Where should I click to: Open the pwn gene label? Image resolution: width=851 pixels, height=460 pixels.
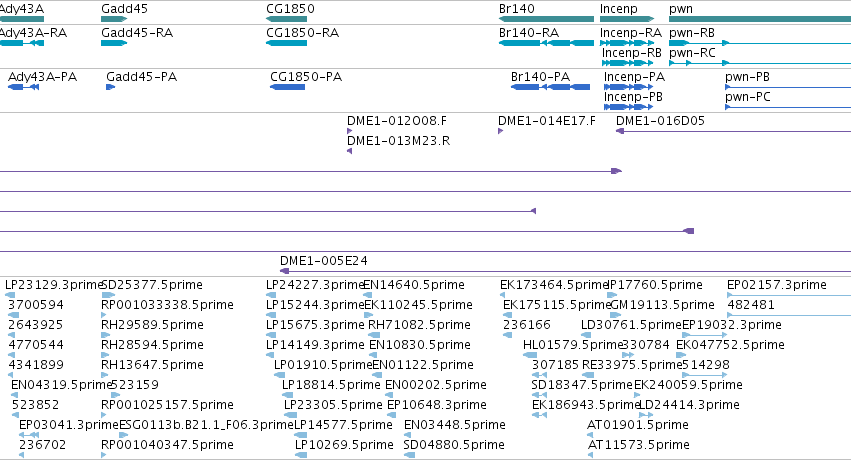[681, 9]
